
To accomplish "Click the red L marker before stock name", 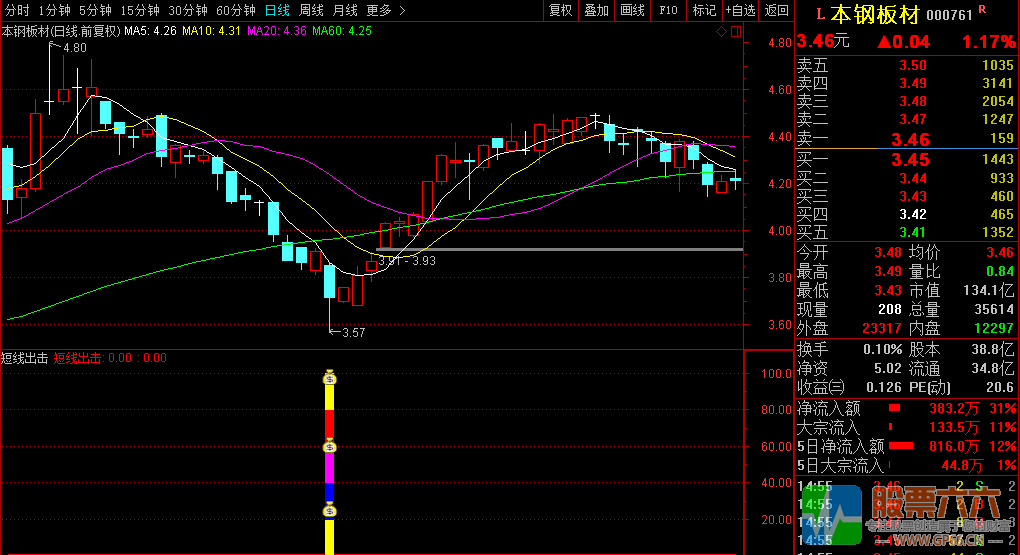I will click(x=820, y=14).
